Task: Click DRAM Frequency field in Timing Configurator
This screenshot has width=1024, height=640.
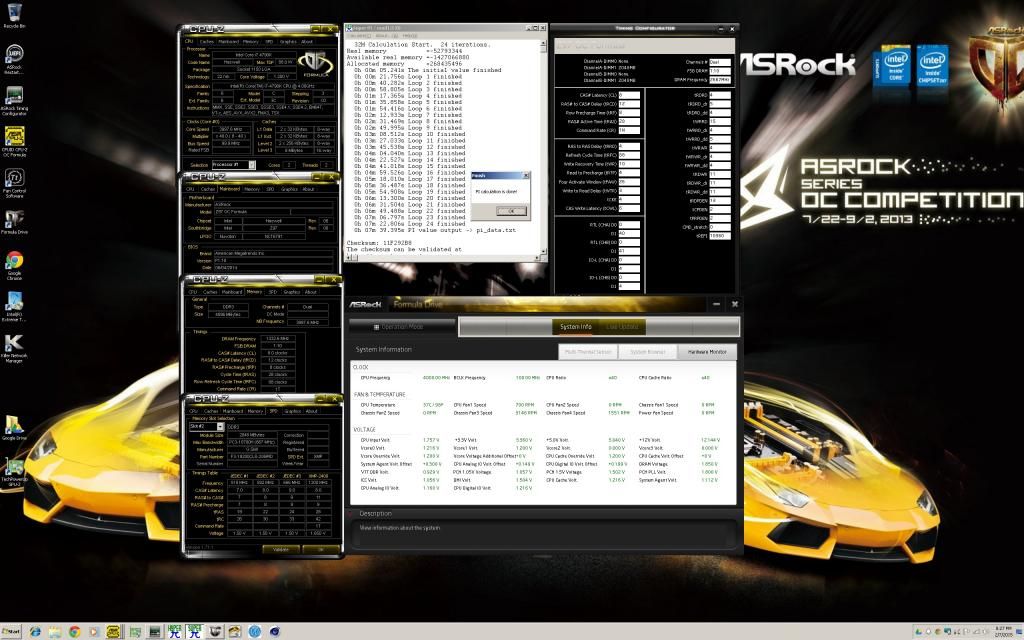Action: pos(720,80)
